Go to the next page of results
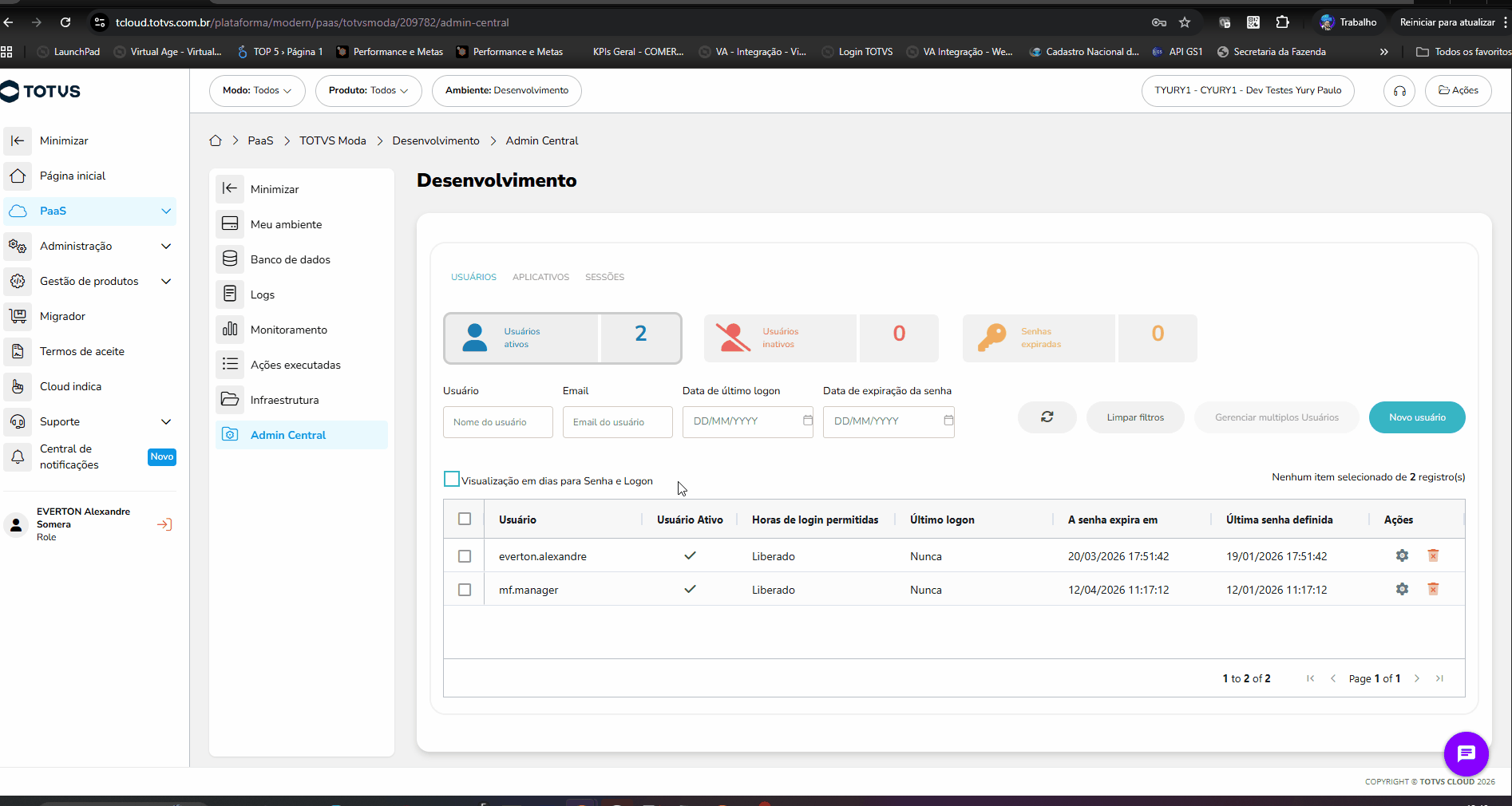Image resolution: width=1512 pixels, height=806 pixels. (x=1417, y=678)
